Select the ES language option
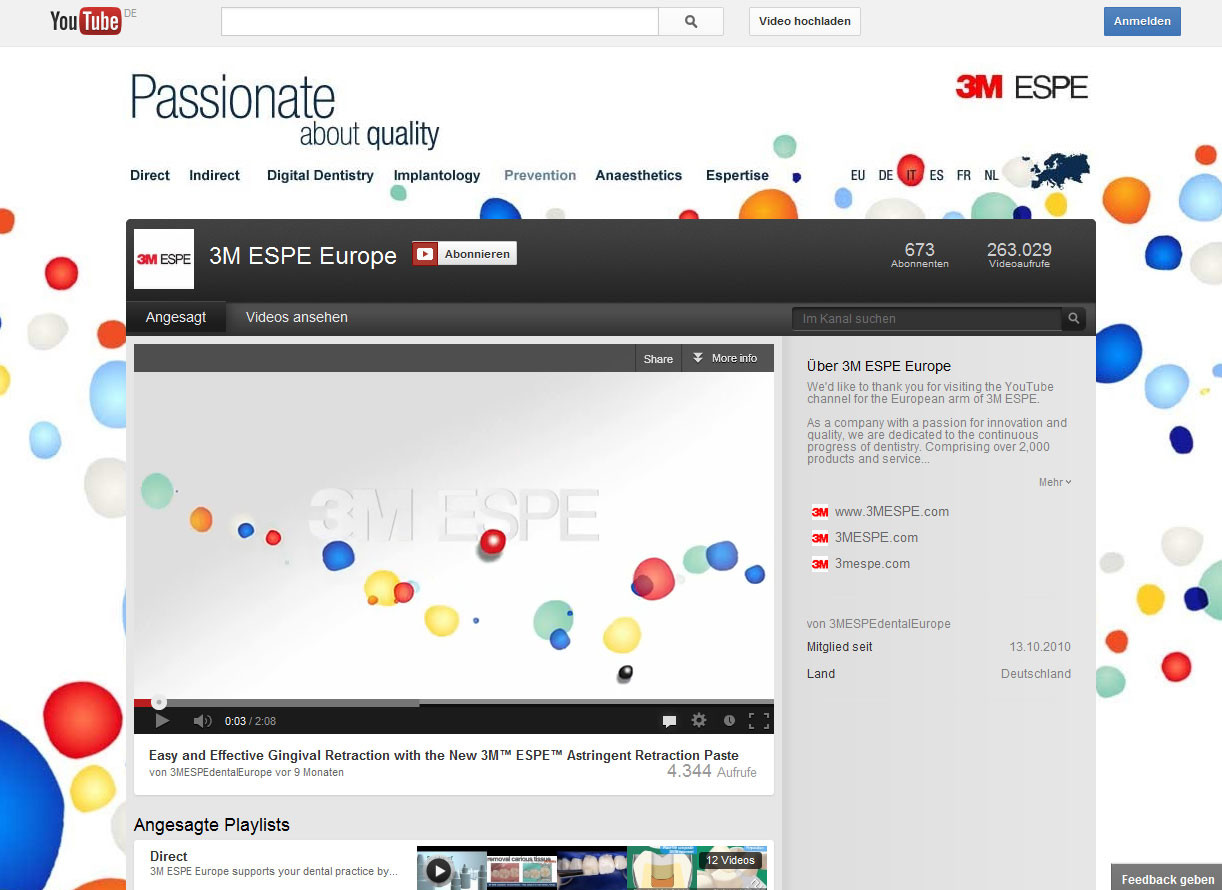The image size is (1222, 890). click(x=936, y=175)
